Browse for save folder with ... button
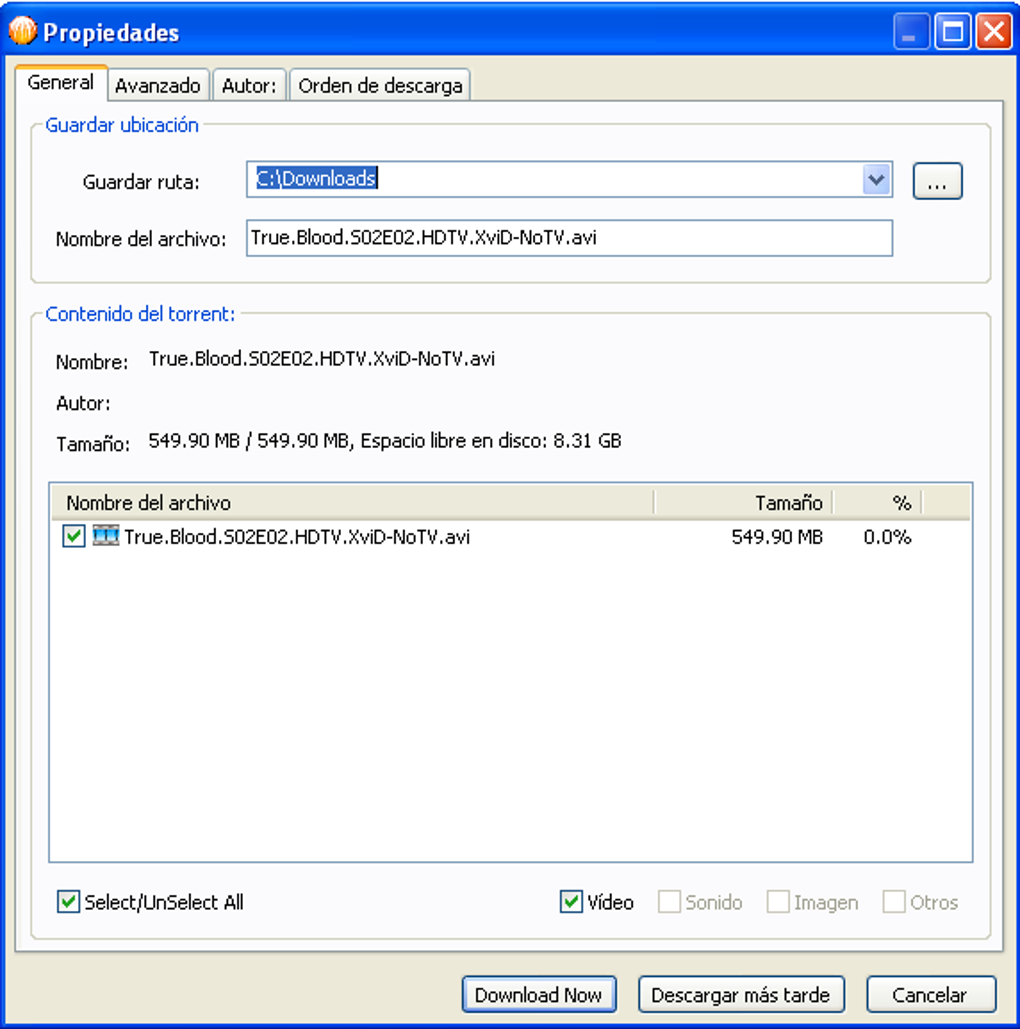 [937, 181]
